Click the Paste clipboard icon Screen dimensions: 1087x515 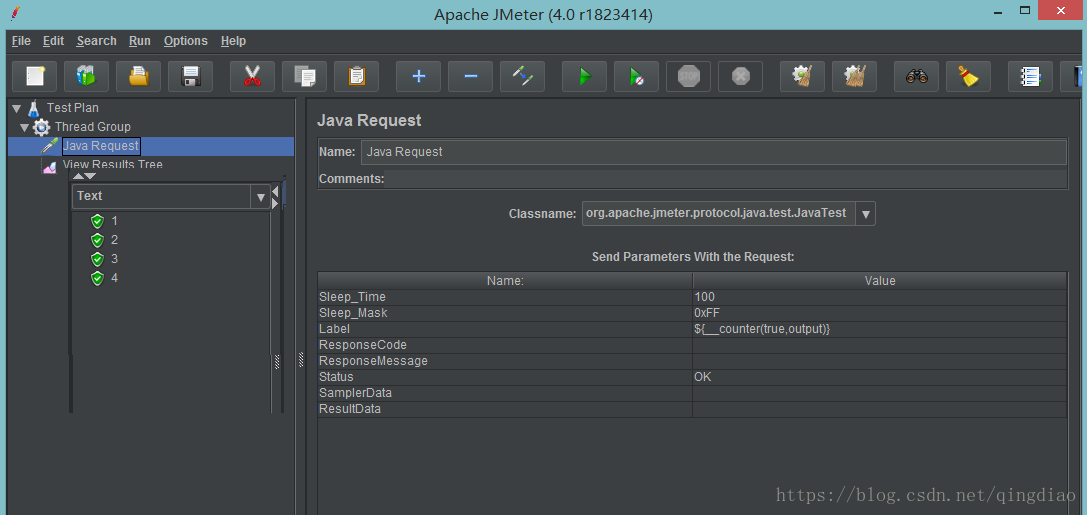(x=356, y=76)
